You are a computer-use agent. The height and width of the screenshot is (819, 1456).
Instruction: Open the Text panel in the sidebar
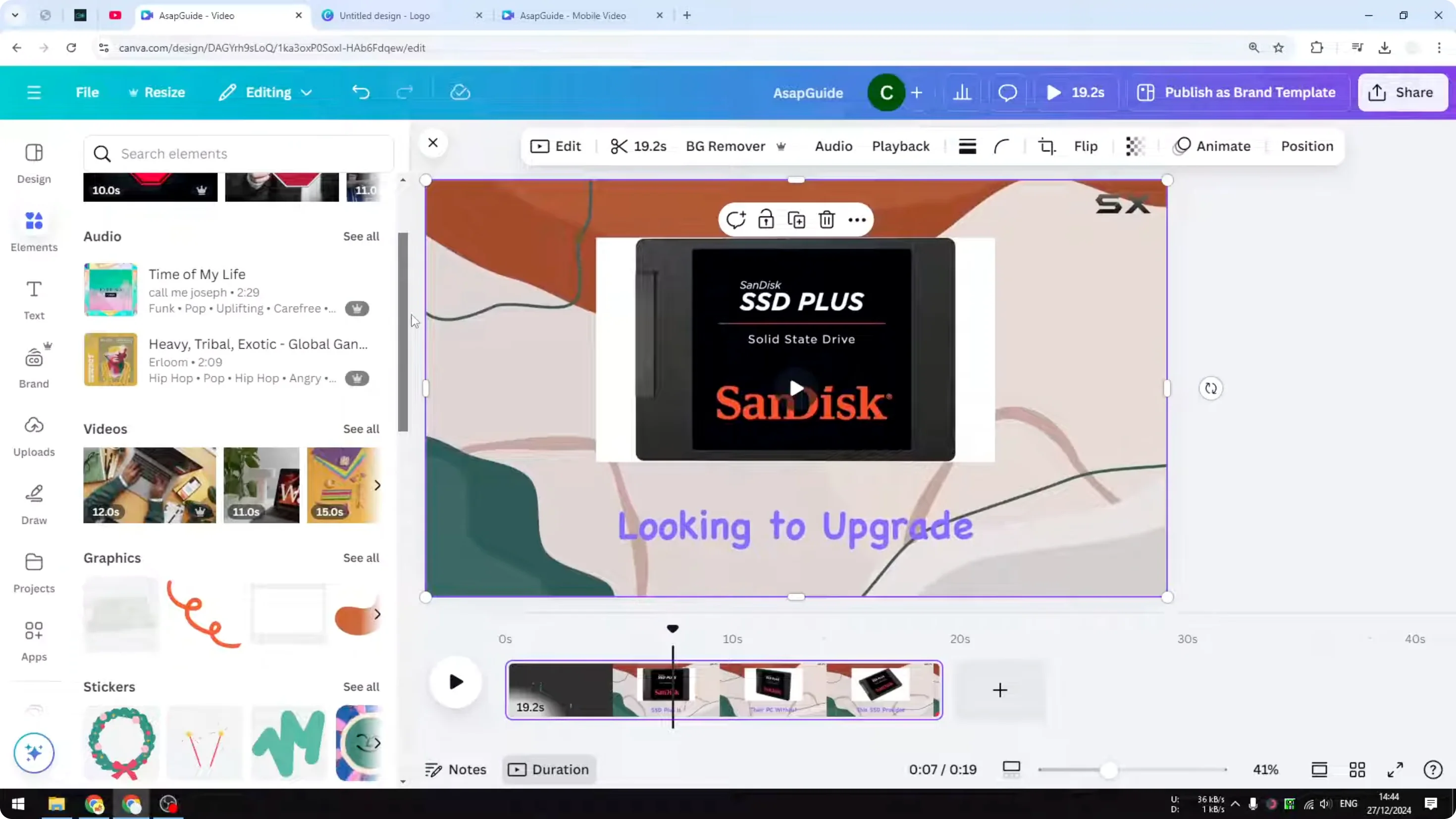click(33, 299)
